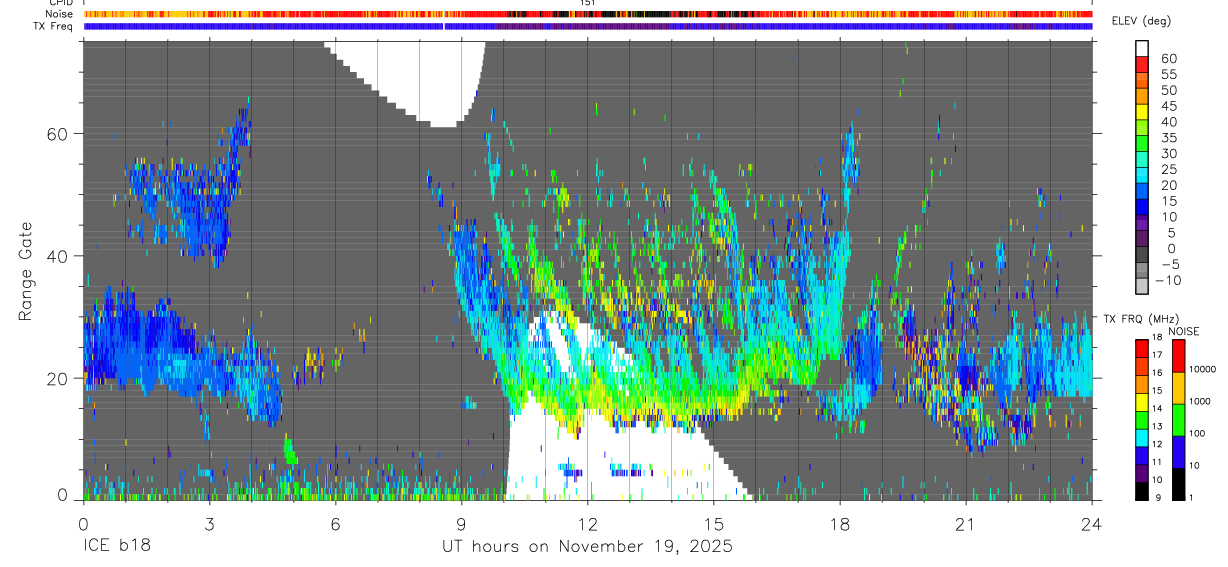Click UT hours axis tick '9'
The height and width of the screenshot is (567, 1228).
click(461, 523)
